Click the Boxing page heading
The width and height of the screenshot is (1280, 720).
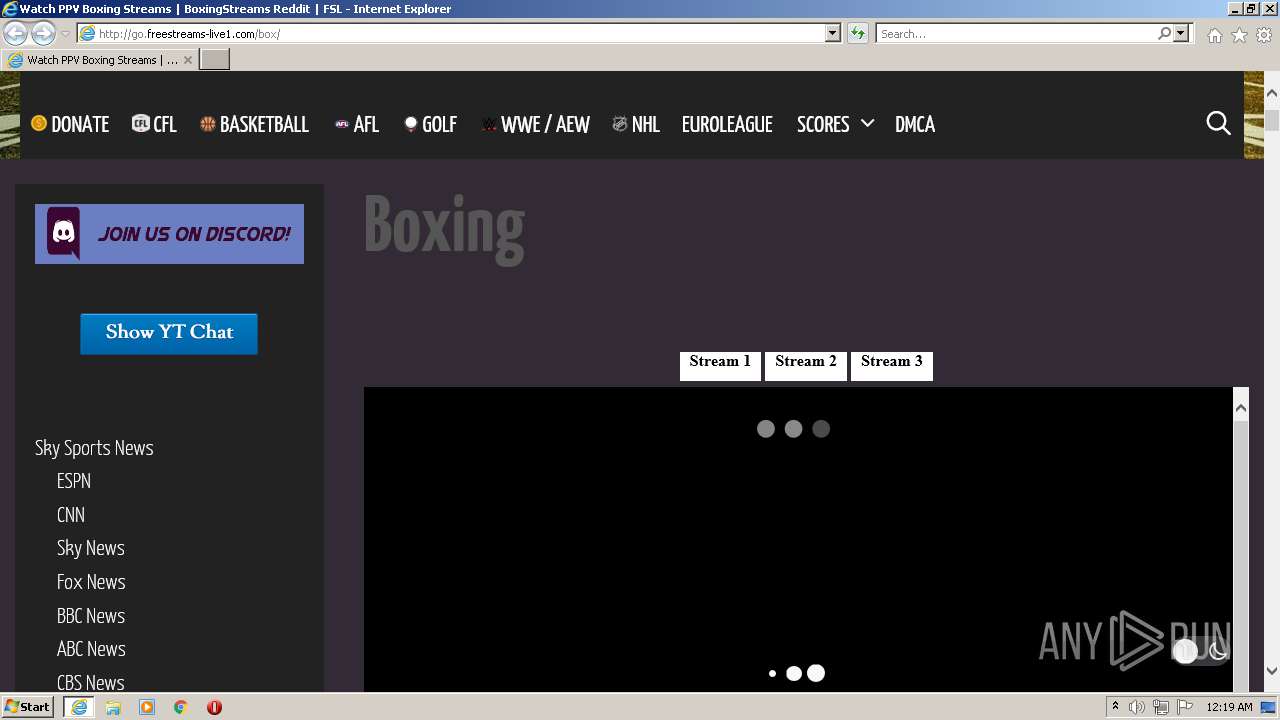tap(444, 226)
